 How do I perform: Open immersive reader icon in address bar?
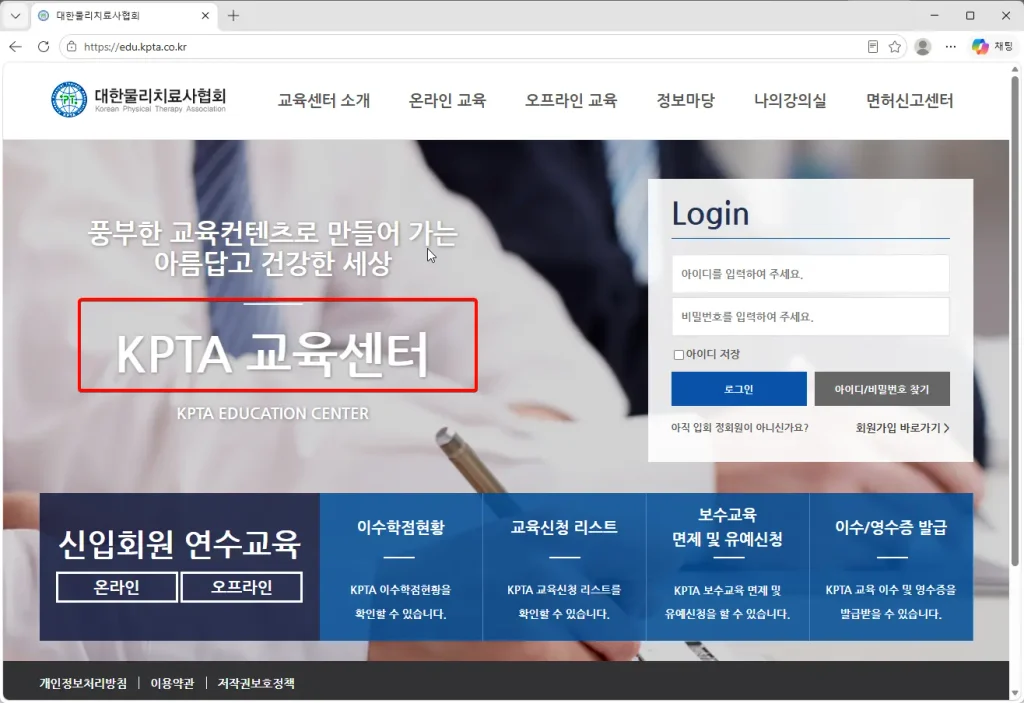872,47
